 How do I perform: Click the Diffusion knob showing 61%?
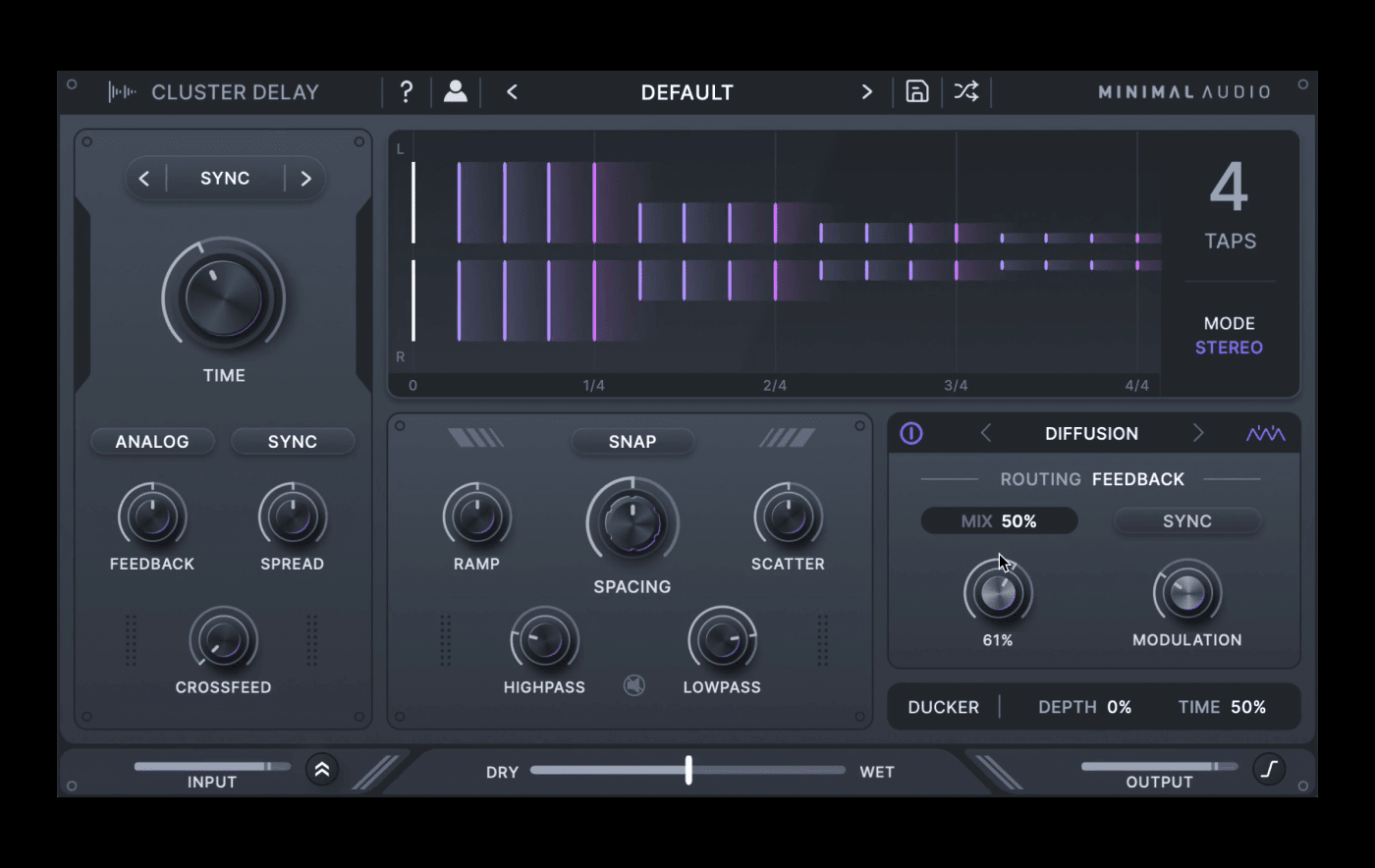[998, 593]
